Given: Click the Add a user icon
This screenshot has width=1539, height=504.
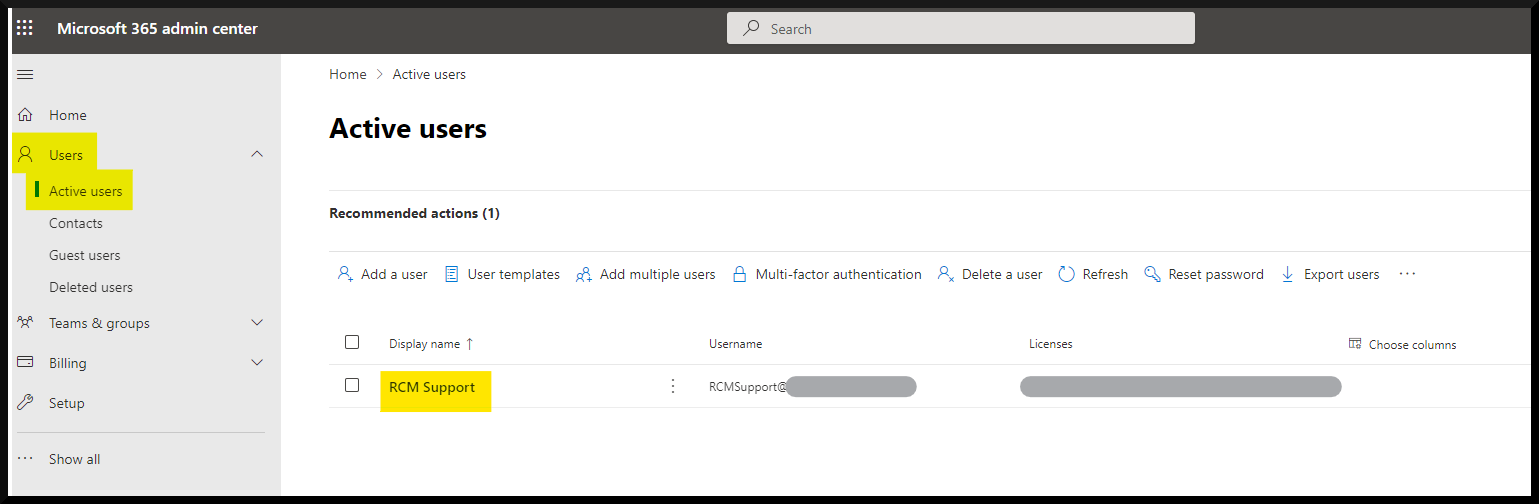Looking at the screenshot, I should point(346,274).
